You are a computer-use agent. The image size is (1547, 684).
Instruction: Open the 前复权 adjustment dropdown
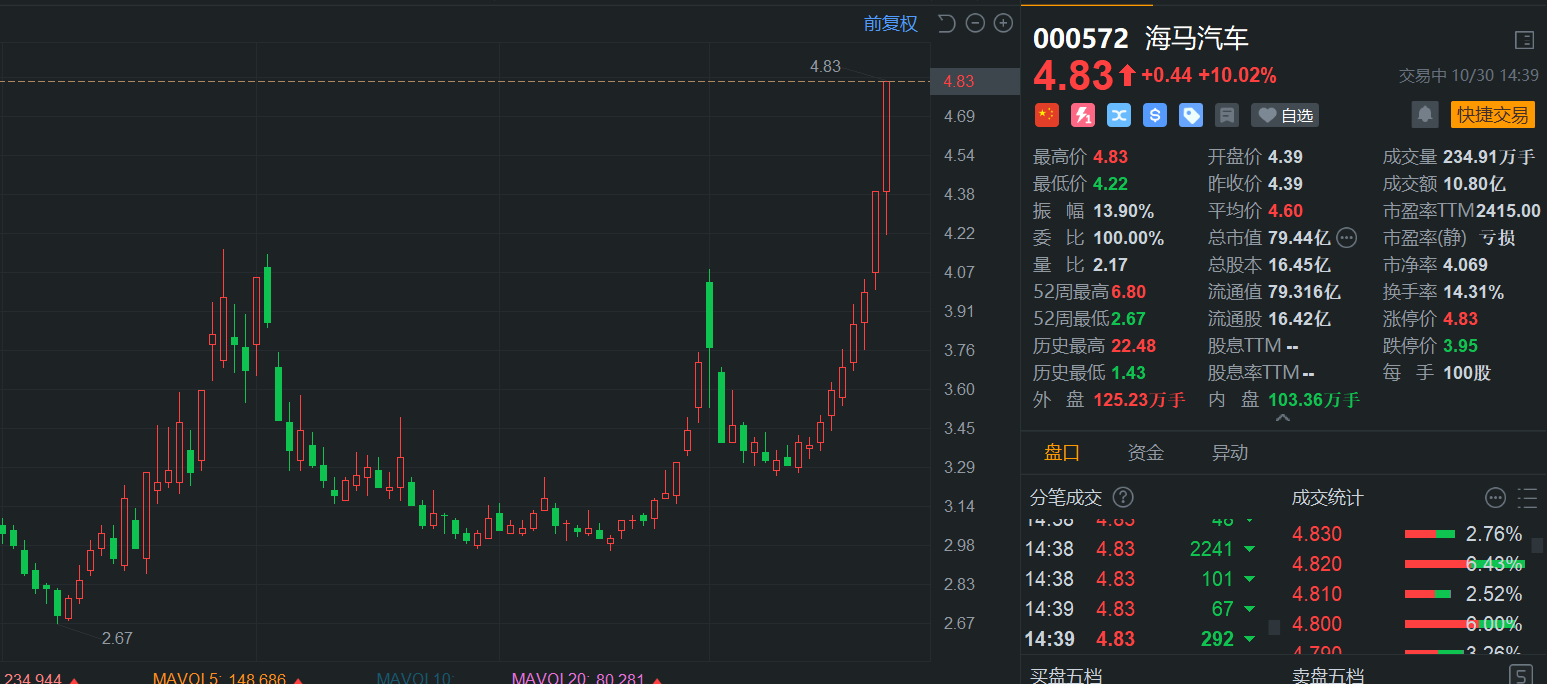pos(890,23)
